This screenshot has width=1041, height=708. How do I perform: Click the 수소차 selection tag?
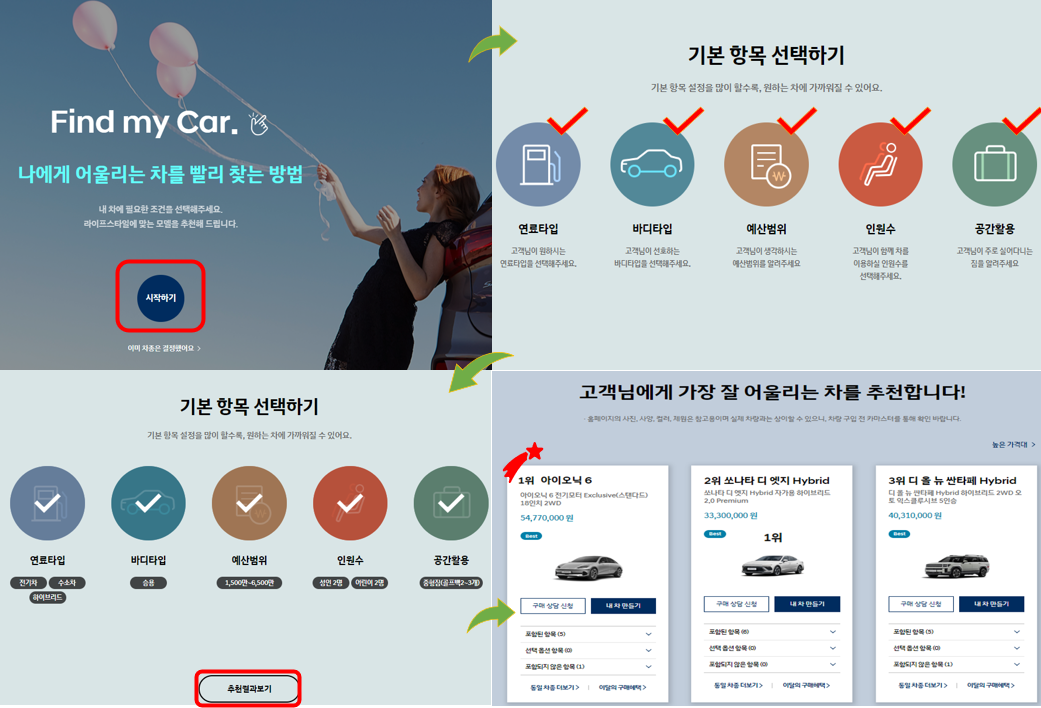click(x=67, y=582)
